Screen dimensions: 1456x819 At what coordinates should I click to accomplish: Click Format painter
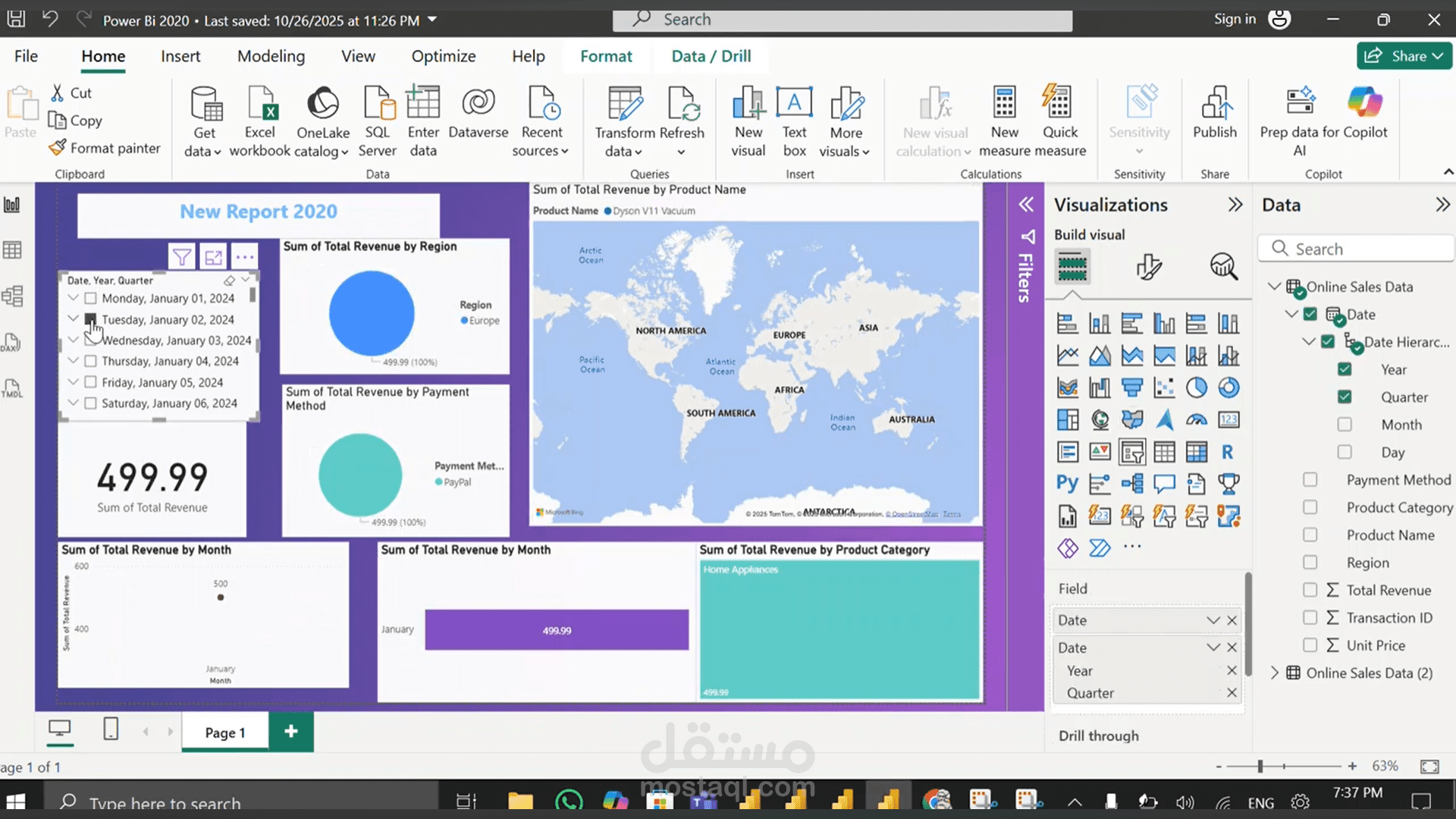105,148
